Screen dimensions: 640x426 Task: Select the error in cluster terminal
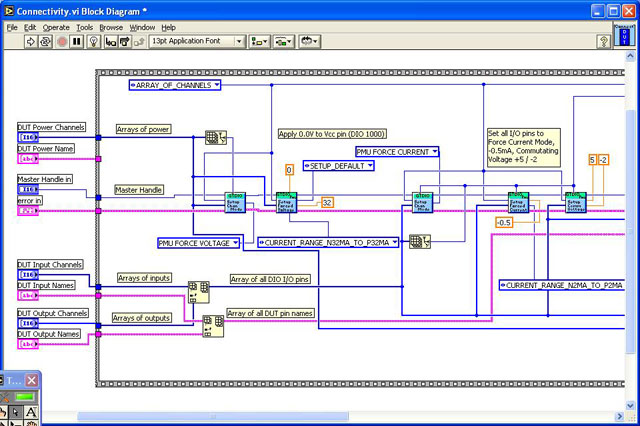point(28,211)
